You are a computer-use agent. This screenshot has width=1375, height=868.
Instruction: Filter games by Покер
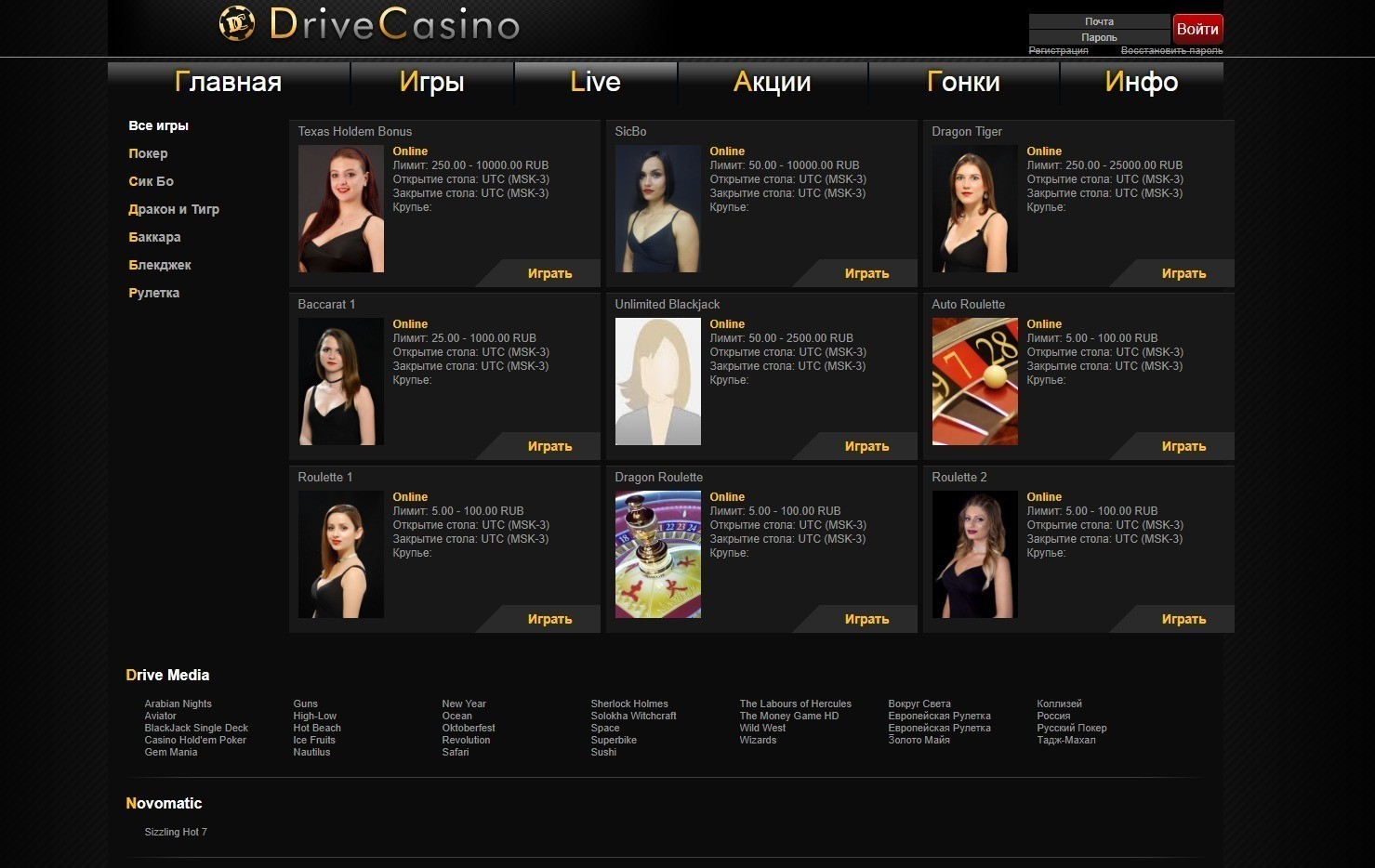pyautogui.click(x=148, y=153)
